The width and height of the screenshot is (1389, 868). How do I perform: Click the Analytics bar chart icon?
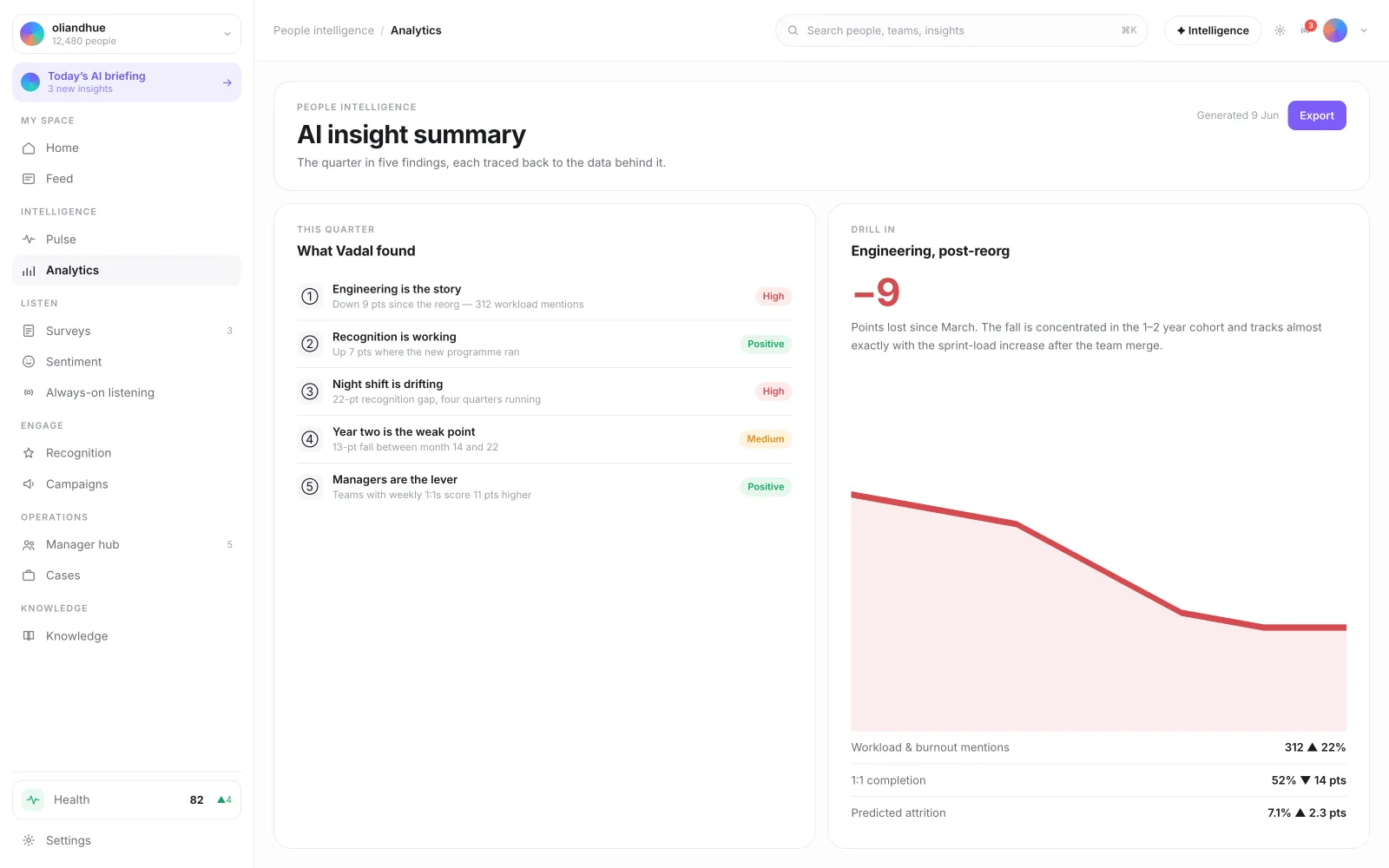tap(29, 271)
